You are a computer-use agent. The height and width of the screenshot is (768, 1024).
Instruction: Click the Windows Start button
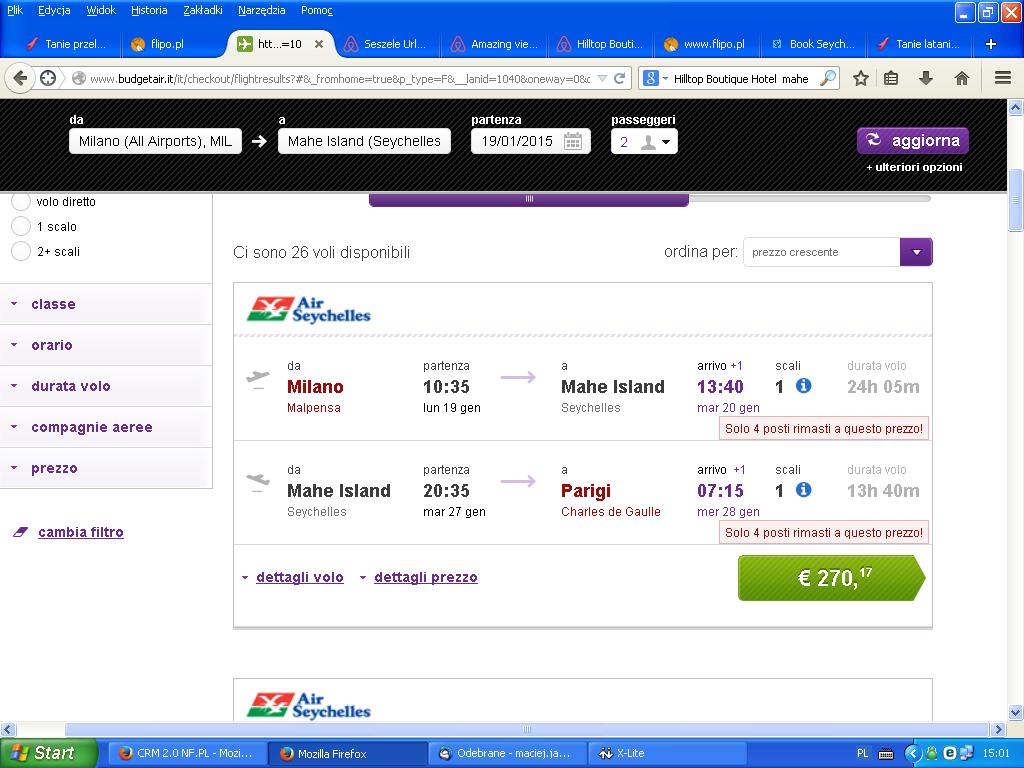(48, 753)
